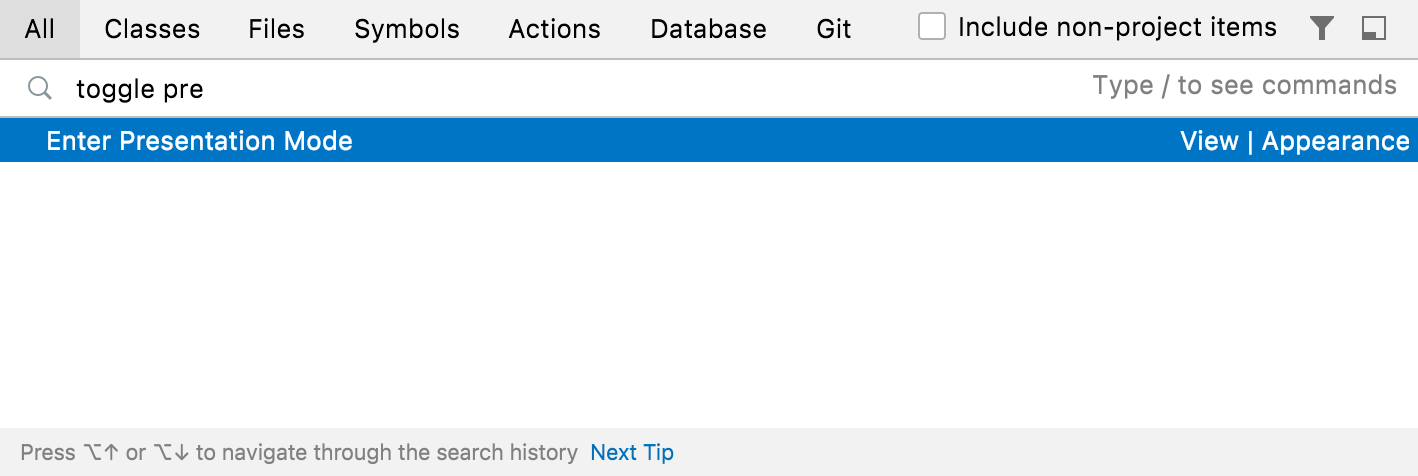Click the View | Appearance group label

1295,141
